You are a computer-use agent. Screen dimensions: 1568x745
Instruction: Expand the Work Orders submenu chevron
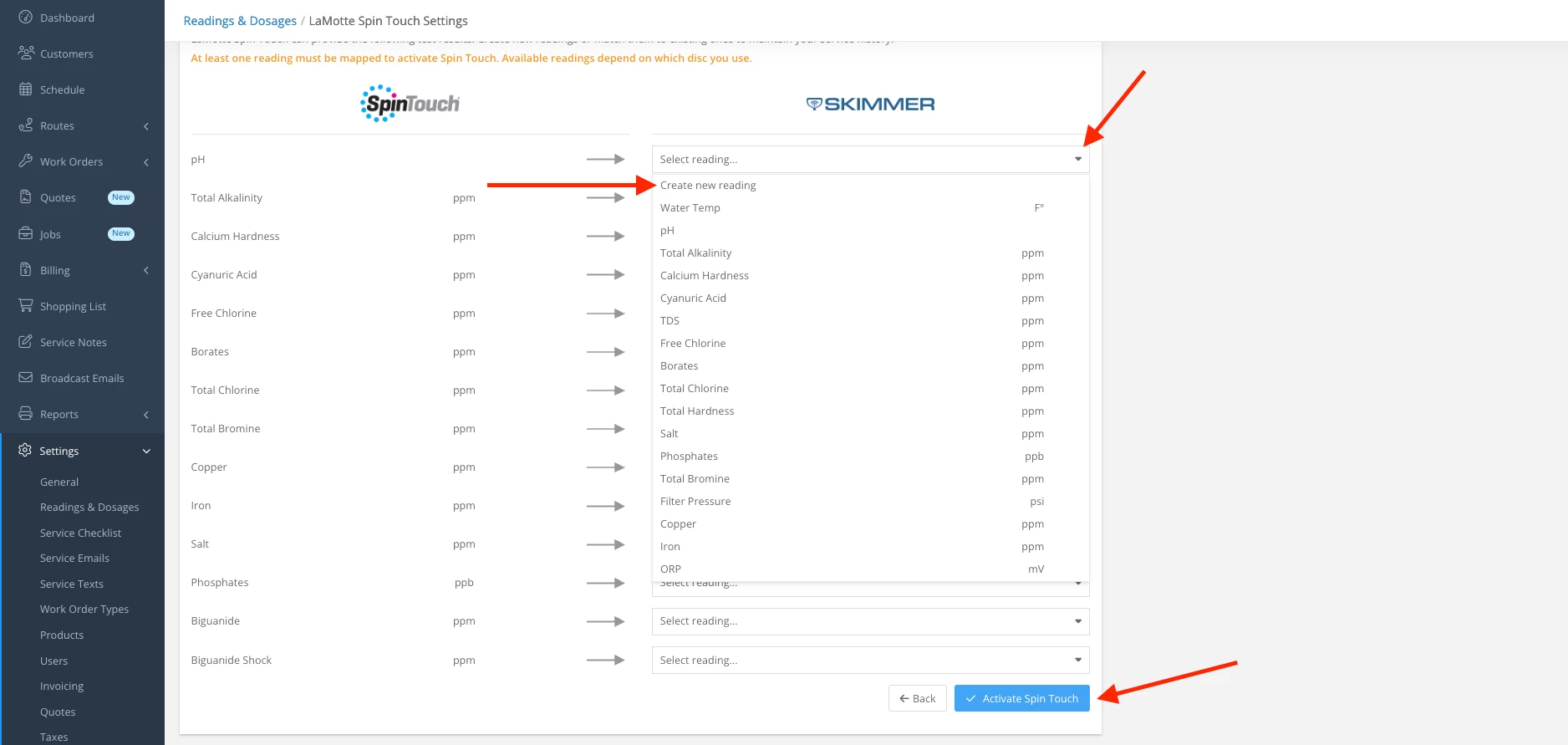146,162
